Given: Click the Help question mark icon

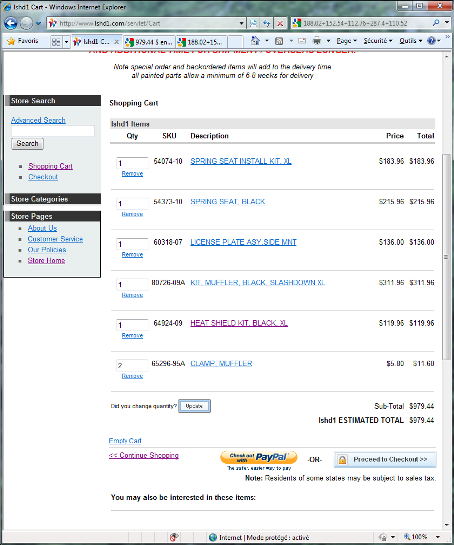Looking at the screenshot, I should (431, 41).
